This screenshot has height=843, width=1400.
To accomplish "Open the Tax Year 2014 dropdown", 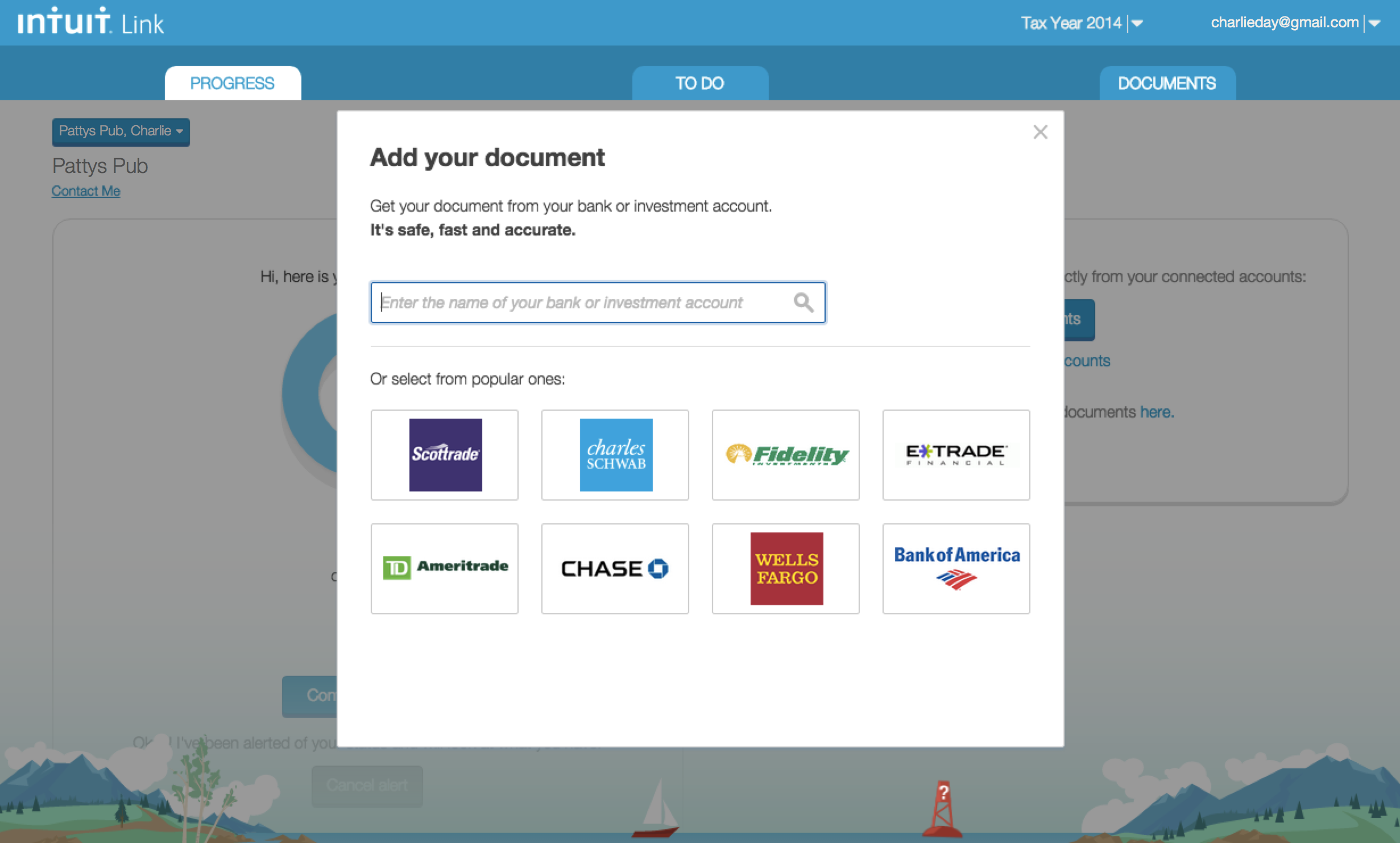I will [x=1082, y=23].
